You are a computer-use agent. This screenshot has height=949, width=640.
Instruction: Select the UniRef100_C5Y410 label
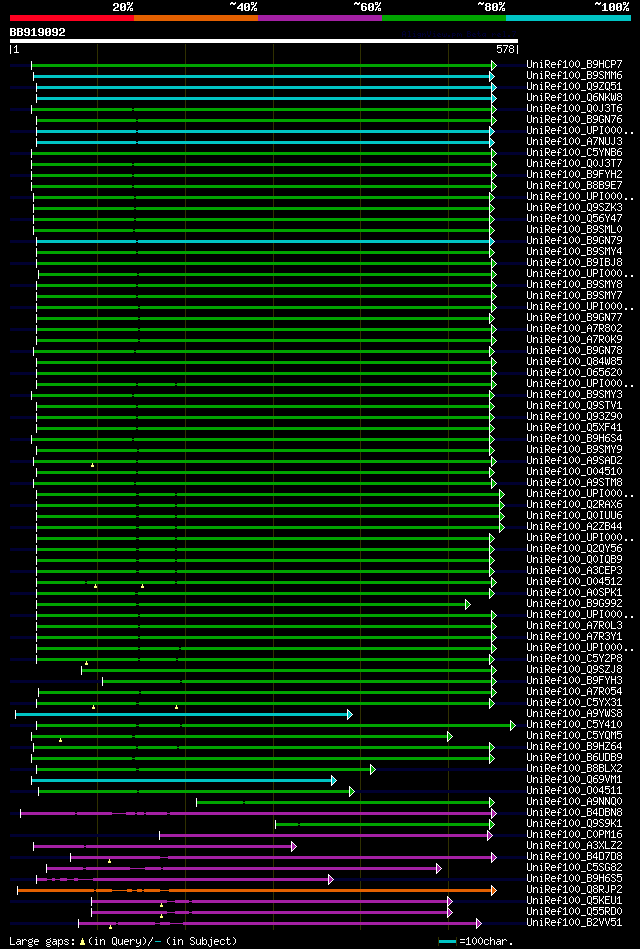coord(575,725)
